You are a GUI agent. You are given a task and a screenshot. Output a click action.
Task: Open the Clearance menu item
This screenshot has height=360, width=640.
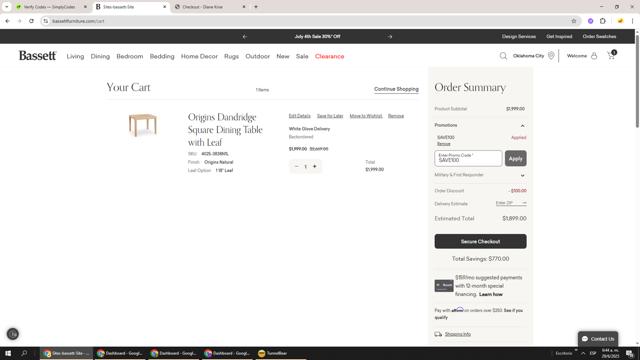[329, 56]
